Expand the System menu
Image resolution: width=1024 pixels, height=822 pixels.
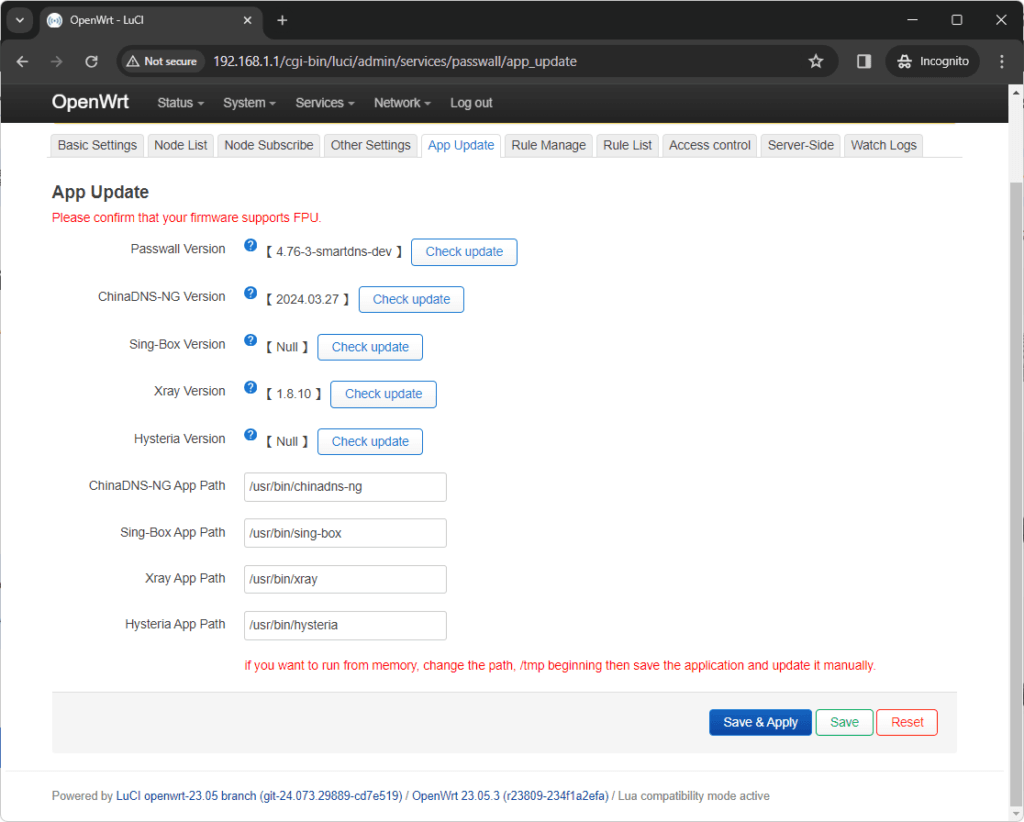(249, 103)
